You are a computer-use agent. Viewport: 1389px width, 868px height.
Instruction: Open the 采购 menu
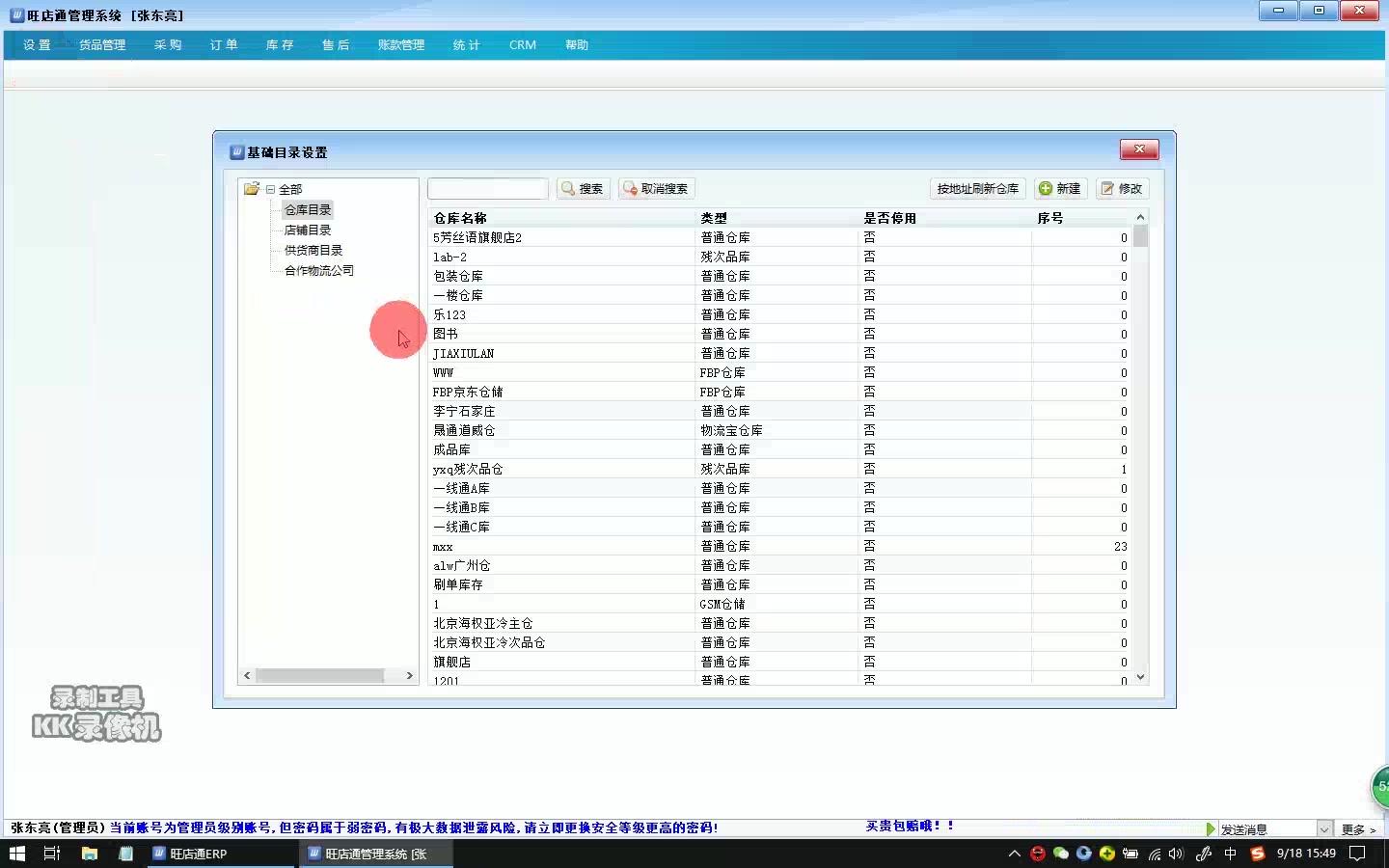(x=168, y=45)
